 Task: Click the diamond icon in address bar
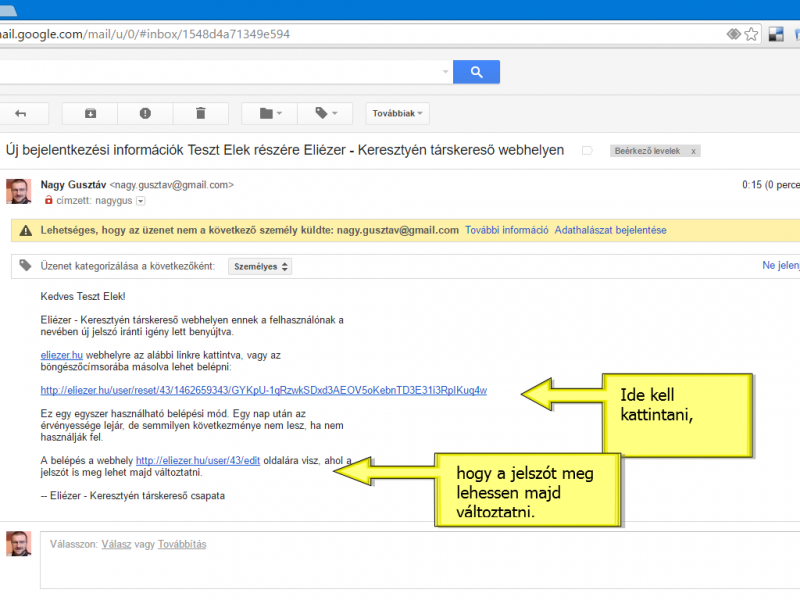pyautogui.click(x=734, y=34)
